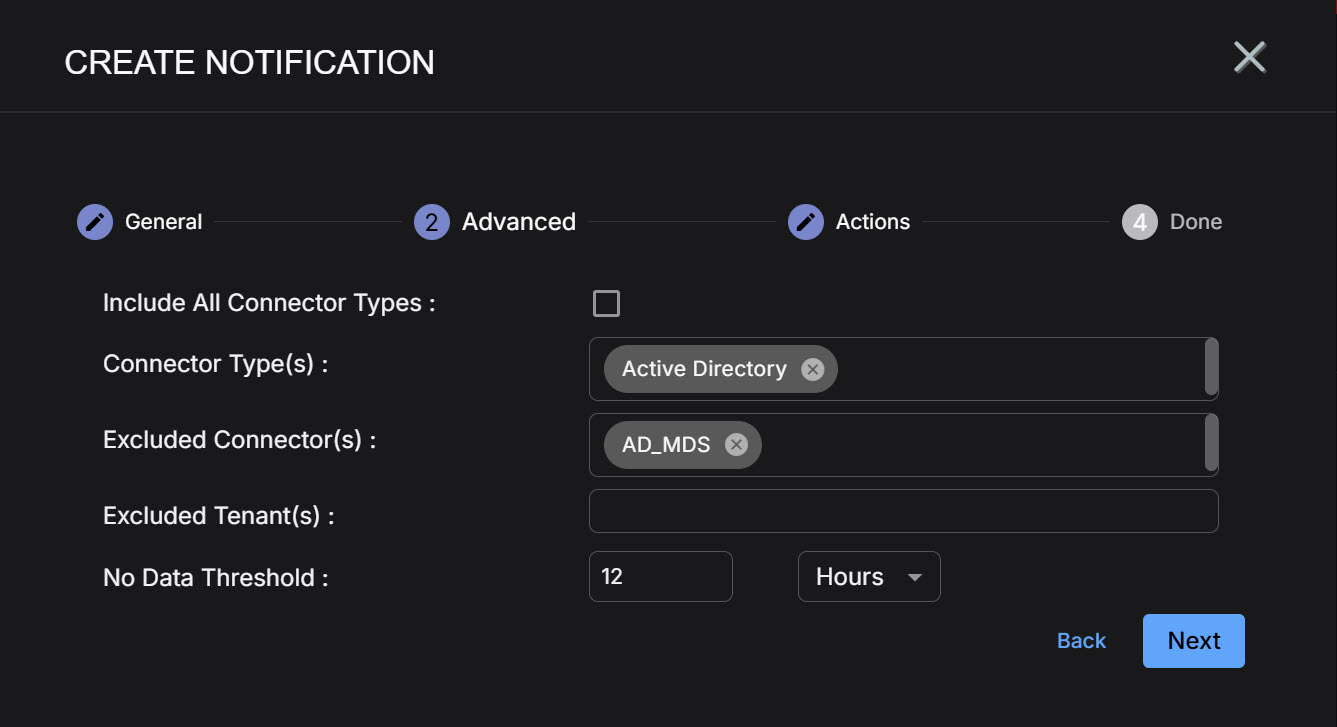Enable Include All Connector Types checkbox
This screenshot has width=1337, height=727.
click(606, 304)
